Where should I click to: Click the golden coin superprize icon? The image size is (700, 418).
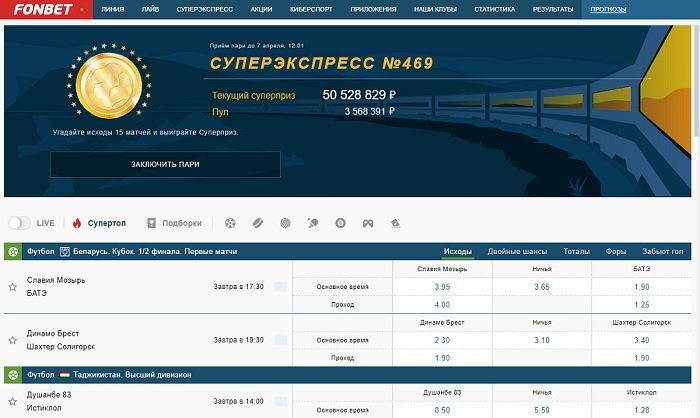[x=109, y=85]
